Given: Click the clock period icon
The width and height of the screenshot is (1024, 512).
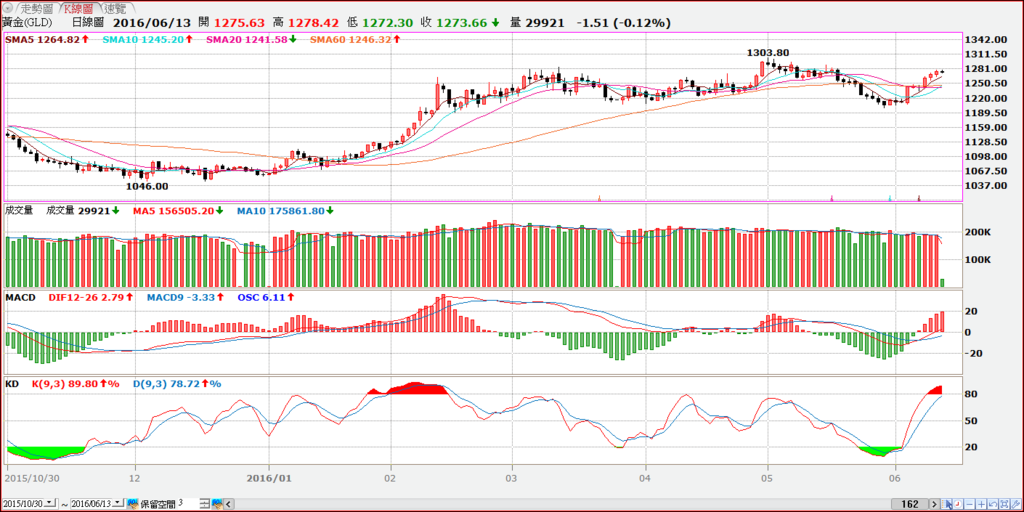Looking at the screenshot, I should (x=958, y=504).
